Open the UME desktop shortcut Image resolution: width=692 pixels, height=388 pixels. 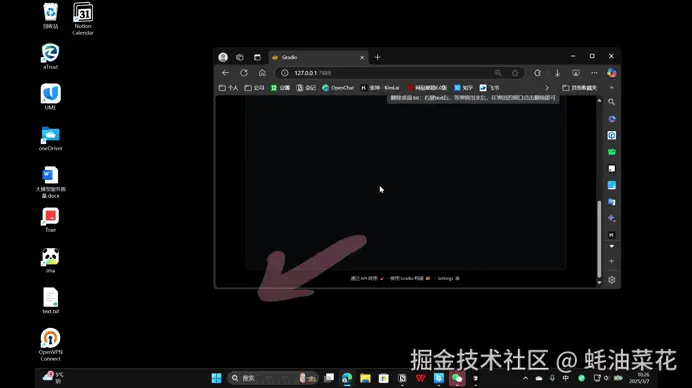[x=50, y=97]
